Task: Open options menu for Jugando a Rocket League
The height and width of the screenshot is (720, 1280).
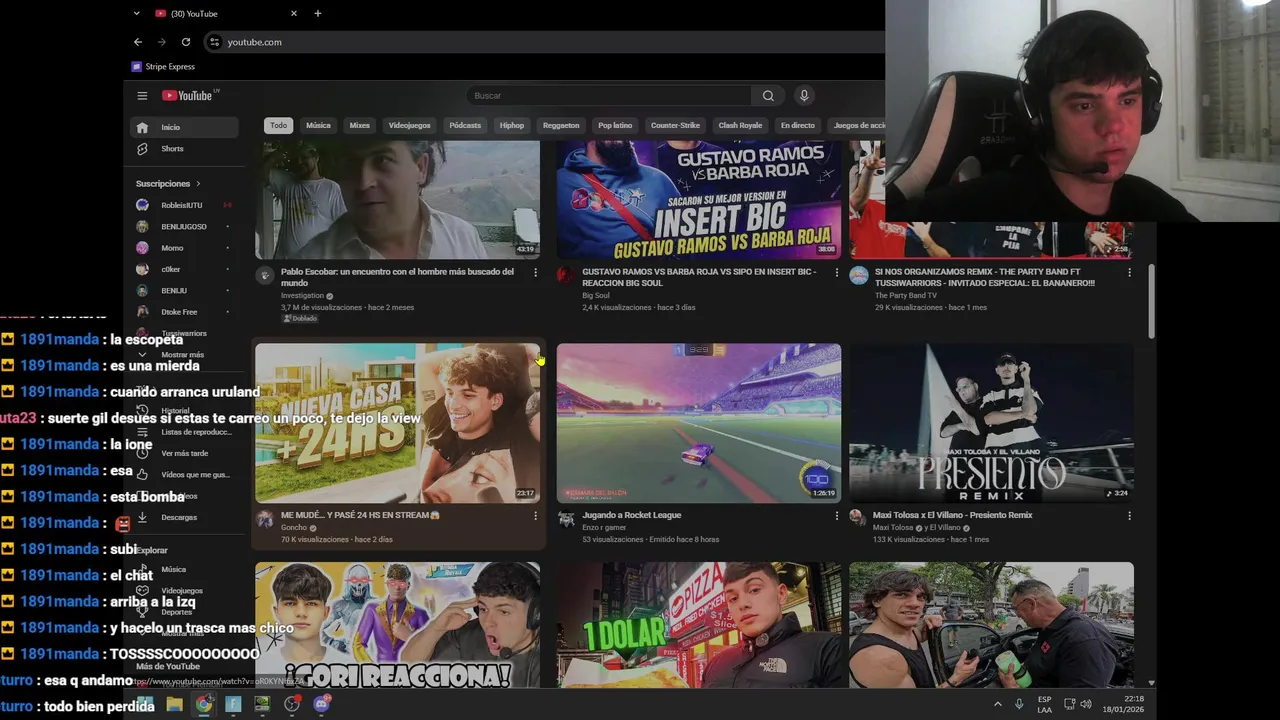Action: (x=836, y=516)
